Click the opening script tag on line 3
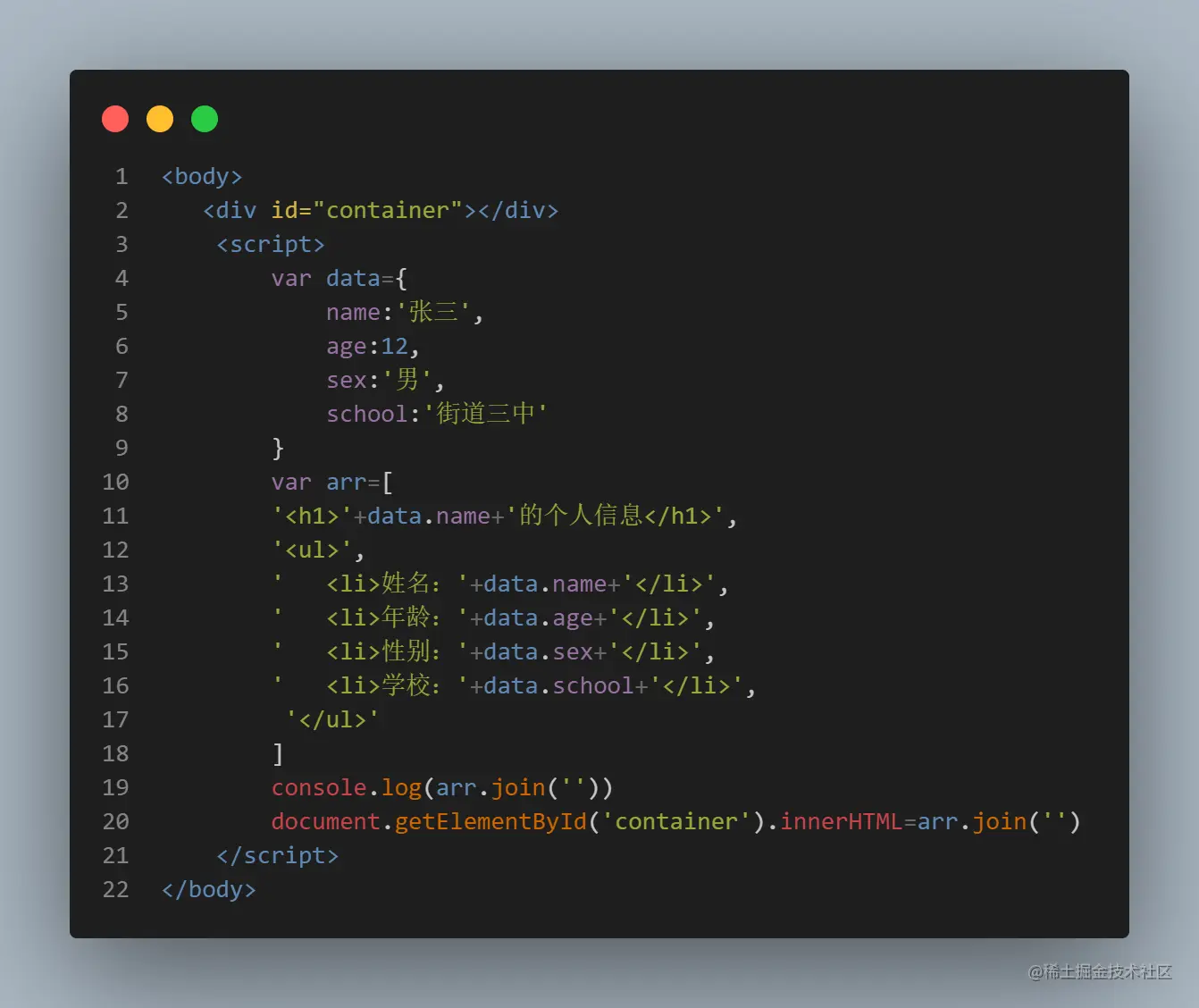Image resolution: width=1199 pixels, height=1008 pixels. click(x=271, y=243)
